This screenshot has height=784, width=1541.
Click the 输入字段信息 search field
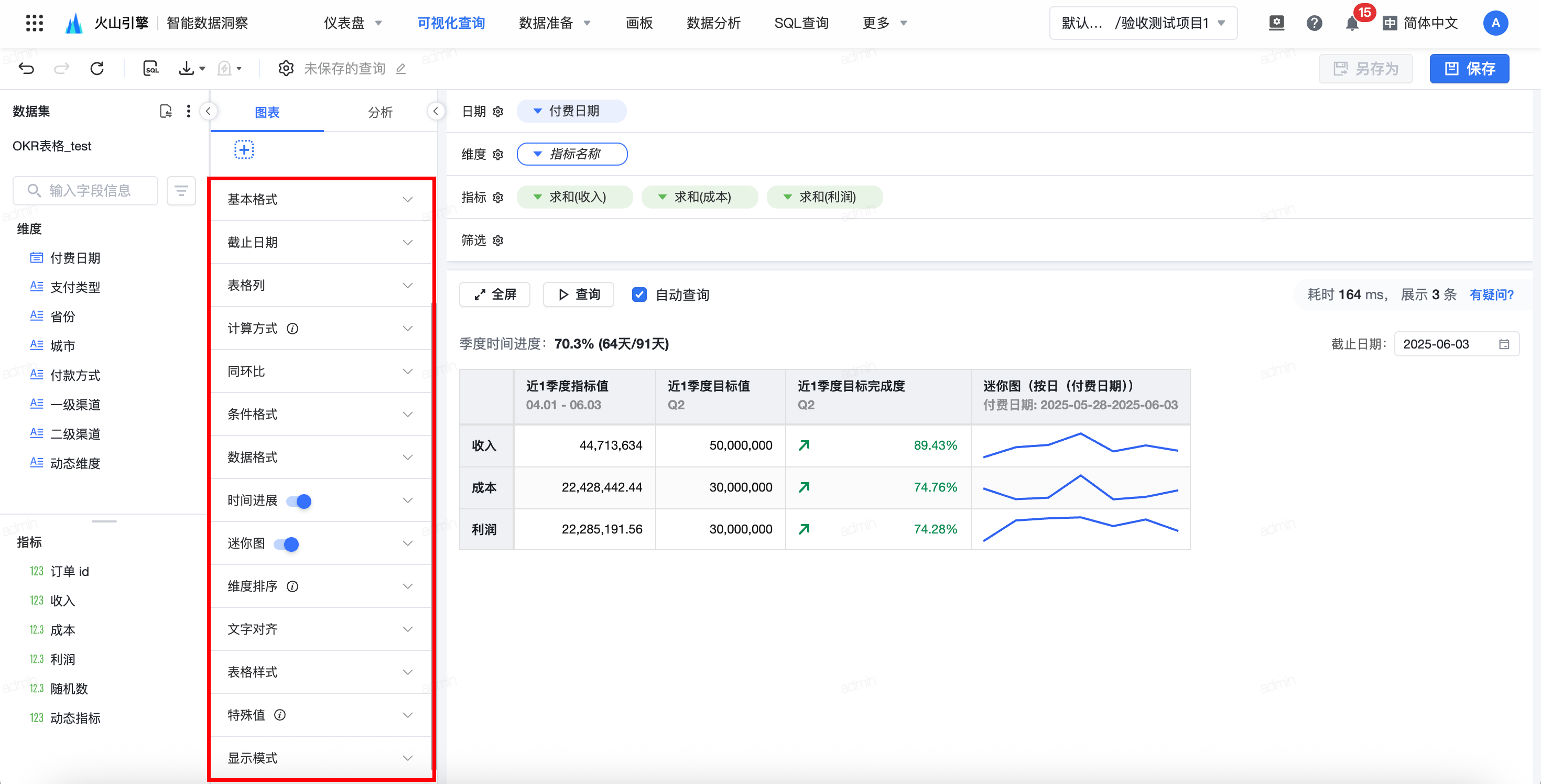tap(85, 191)
